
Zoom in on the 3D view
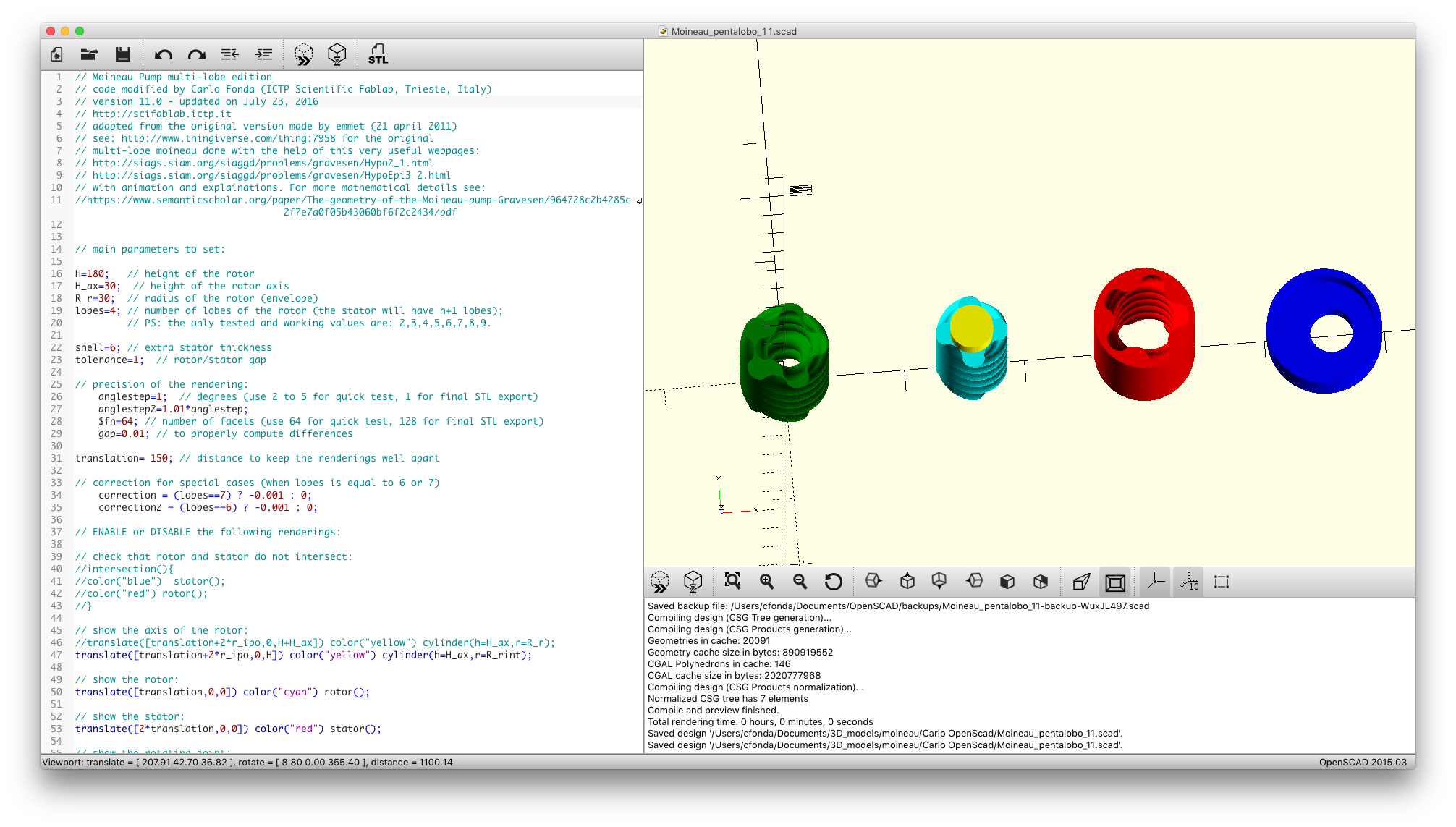[x=766, y=582]
